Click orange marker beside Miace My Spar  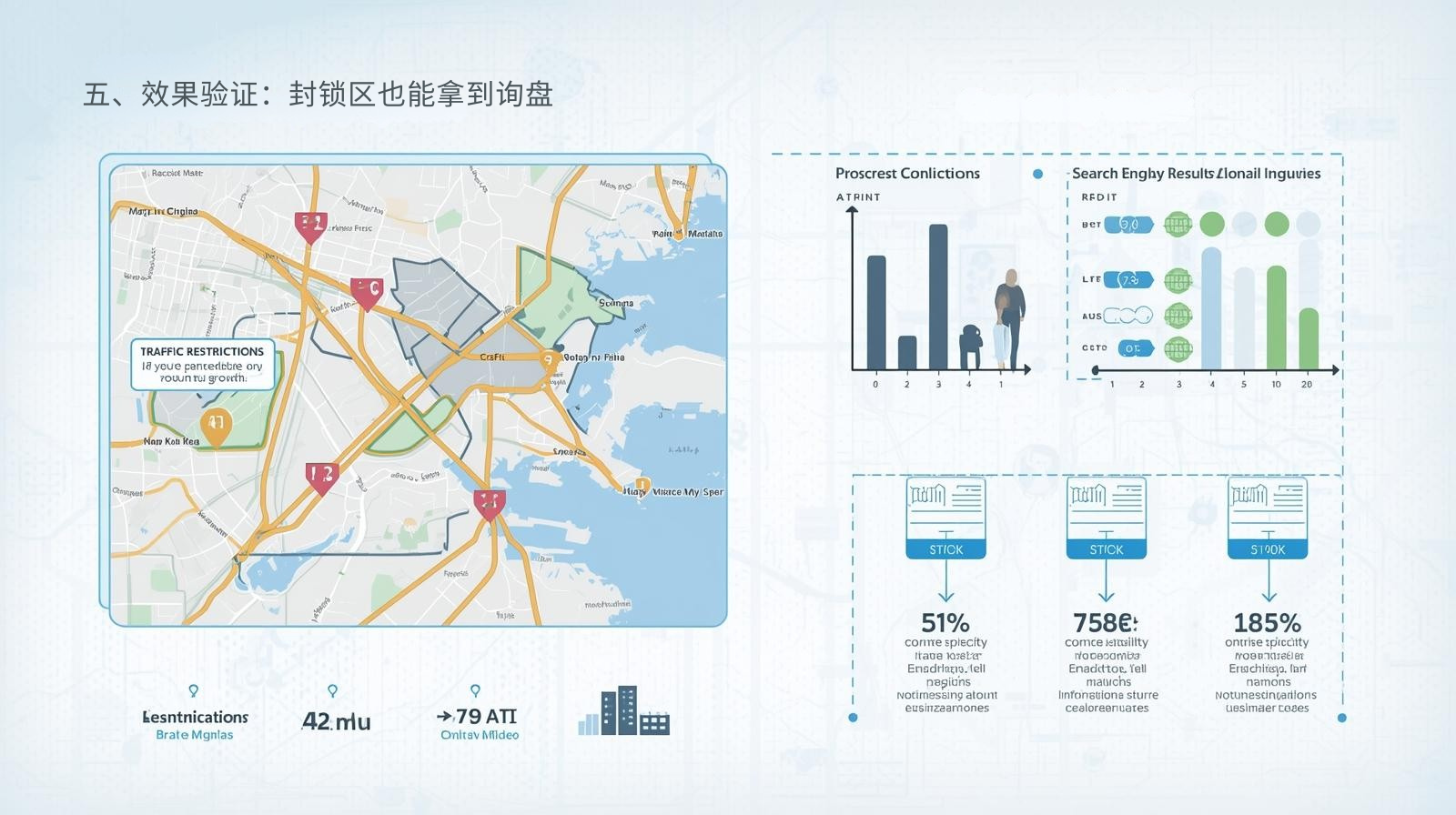[x=642, y=486]
